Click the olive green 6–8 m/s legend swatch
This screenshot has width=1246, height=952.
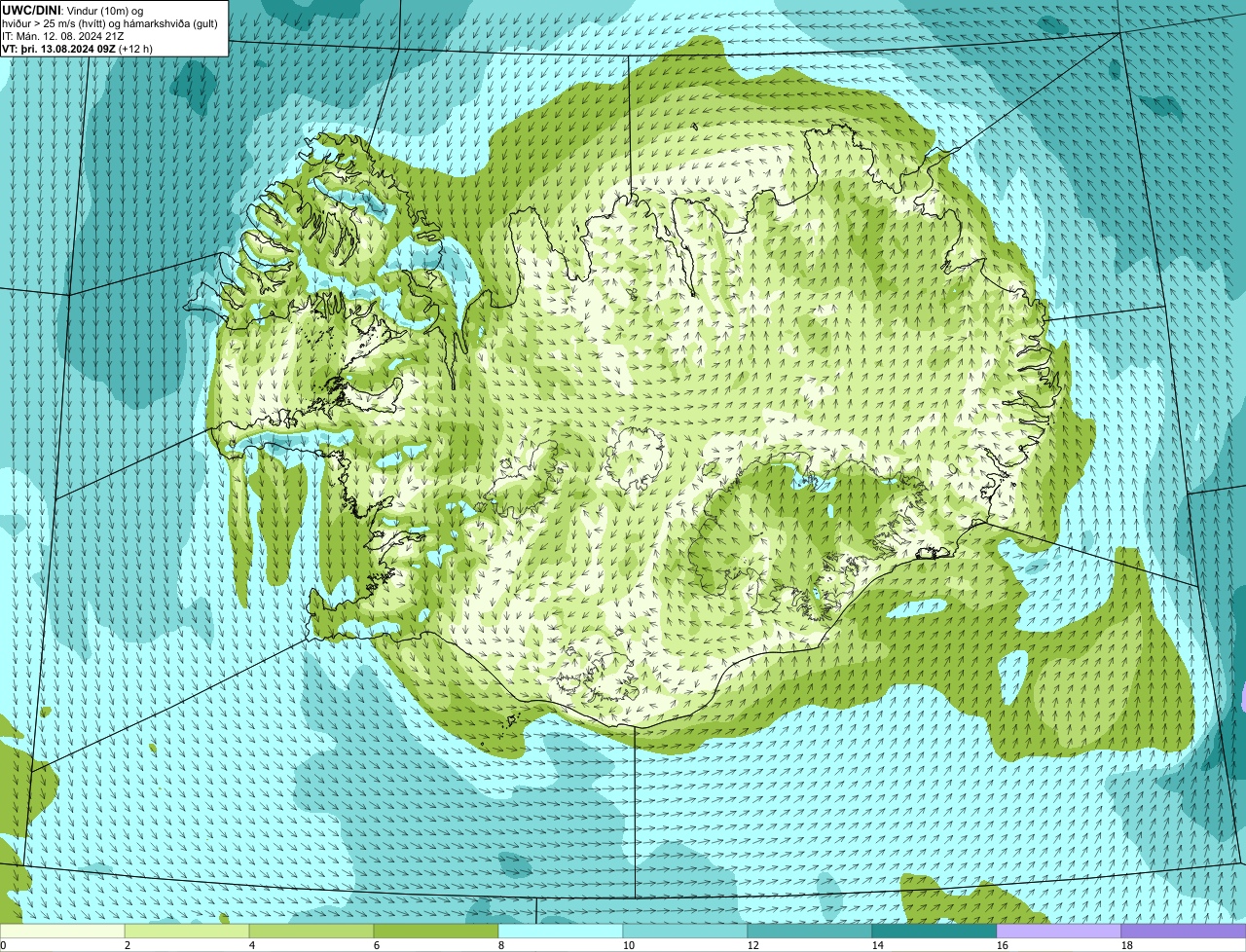coord(436,931)
